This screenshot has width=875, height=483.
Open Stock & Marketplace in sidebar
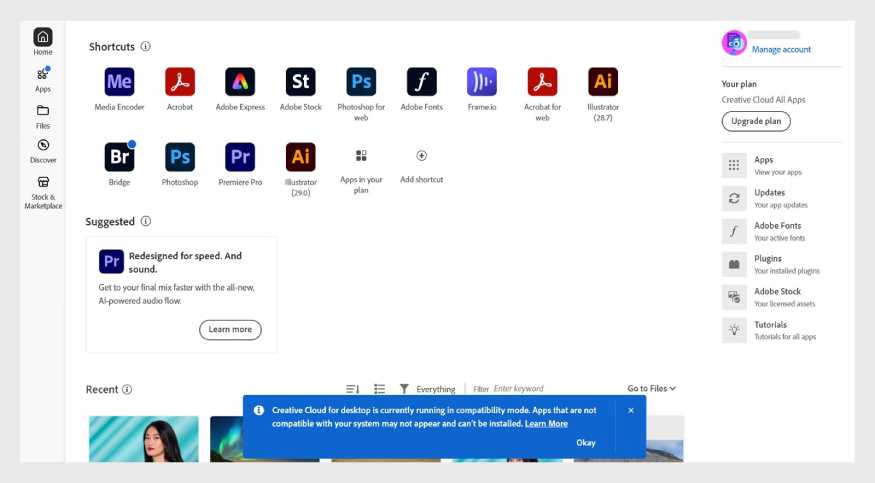43,192
